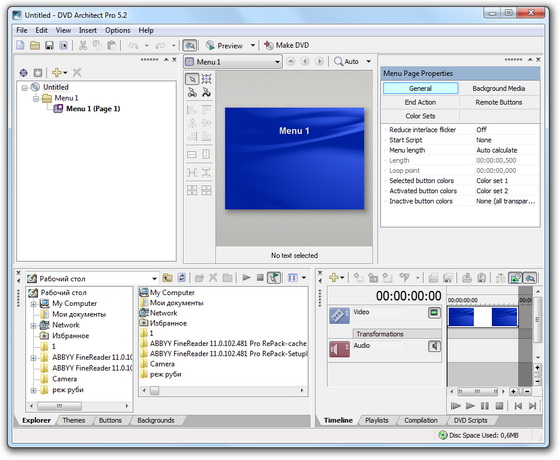Open the Auto zoom dropdown

[369, 61]
